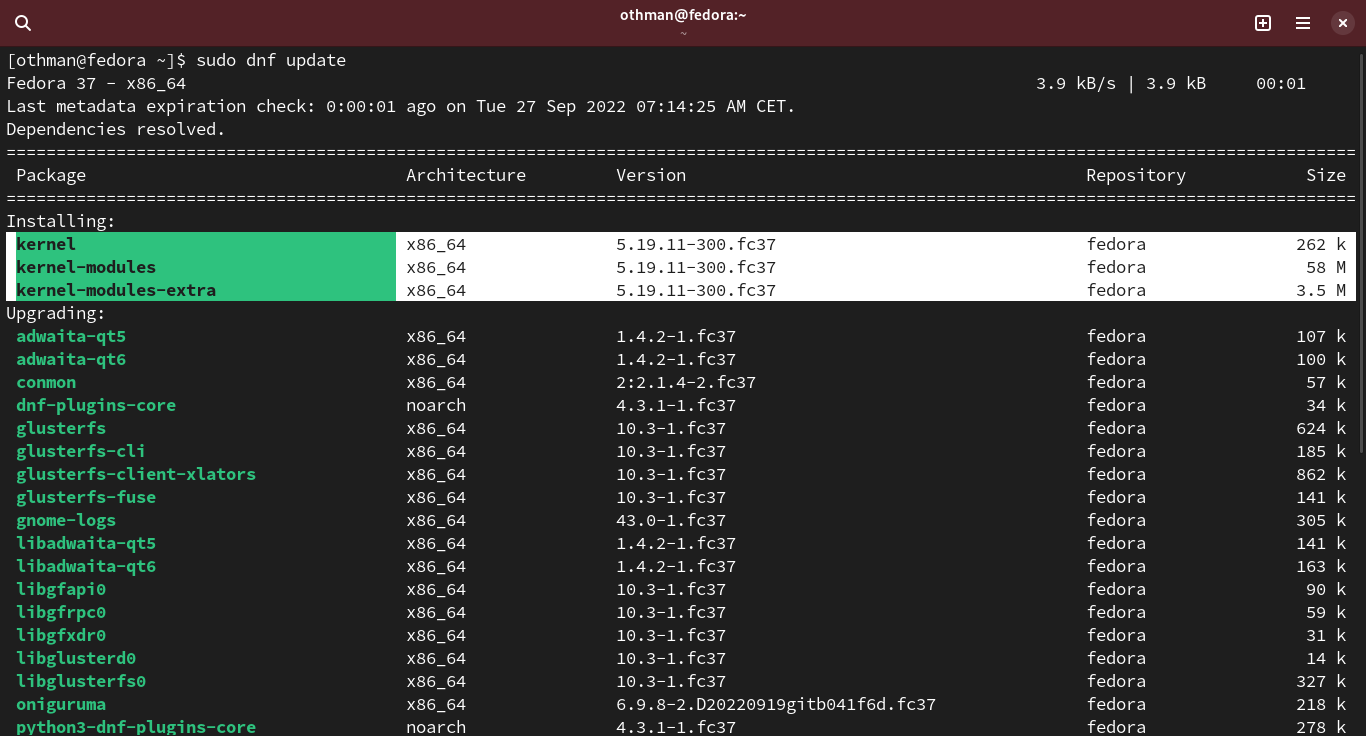The height and width of the screenshot is (736, 1366).
Task: Click the Architecture column header
Action: point(465,175)
